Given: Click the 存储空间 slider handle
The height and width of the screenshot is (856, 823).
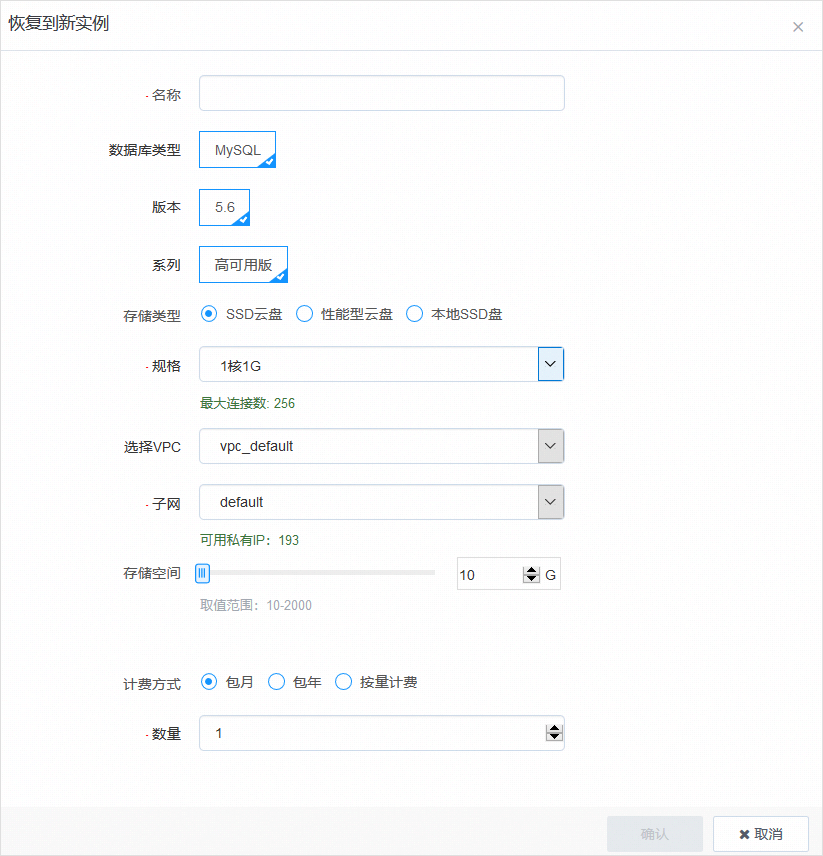Looking at the screenshot, I should click(202, 573).
